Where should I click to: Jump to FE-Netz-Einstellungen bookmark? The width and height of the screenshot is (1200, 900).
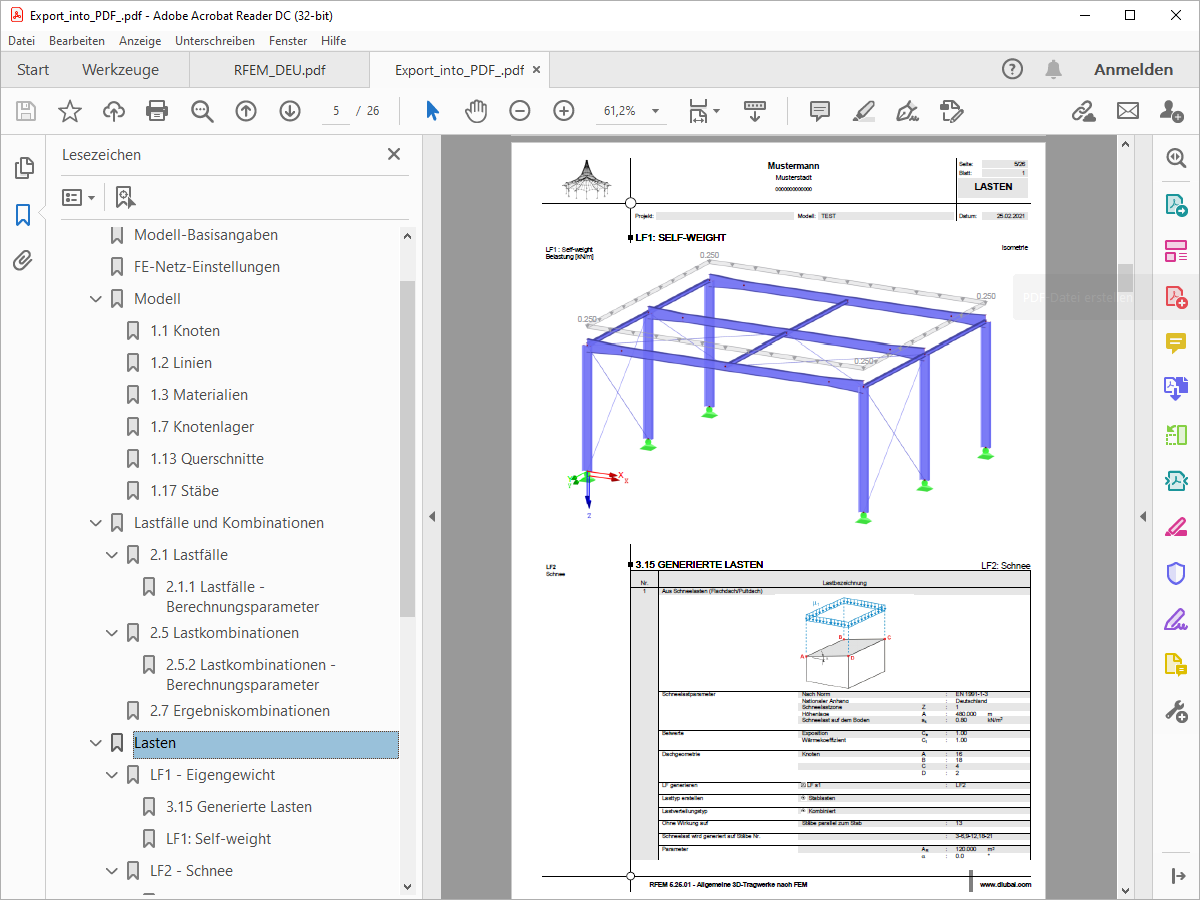point(207,267)
